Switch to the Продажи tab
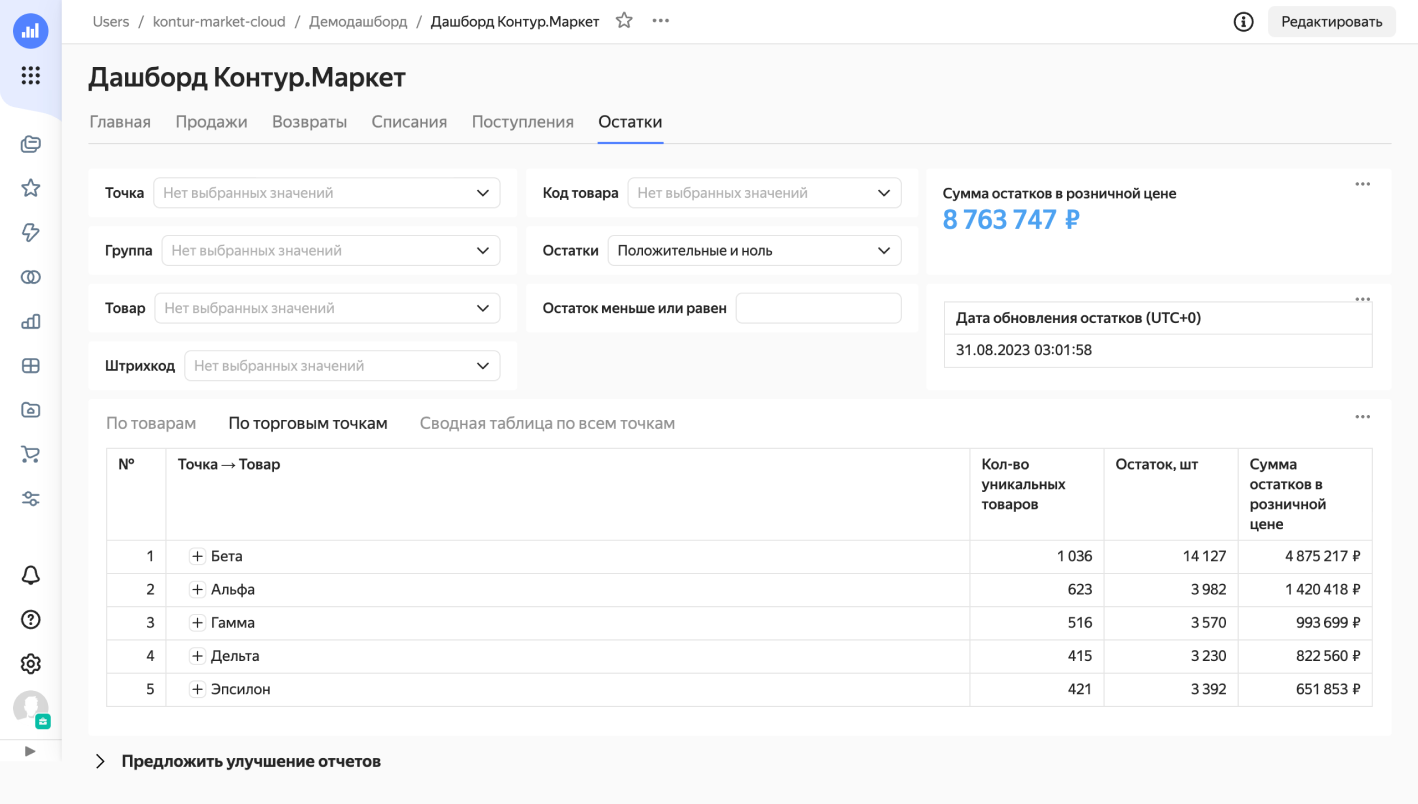The width and height of the screenshot is (1418, 804). point(211,122)
